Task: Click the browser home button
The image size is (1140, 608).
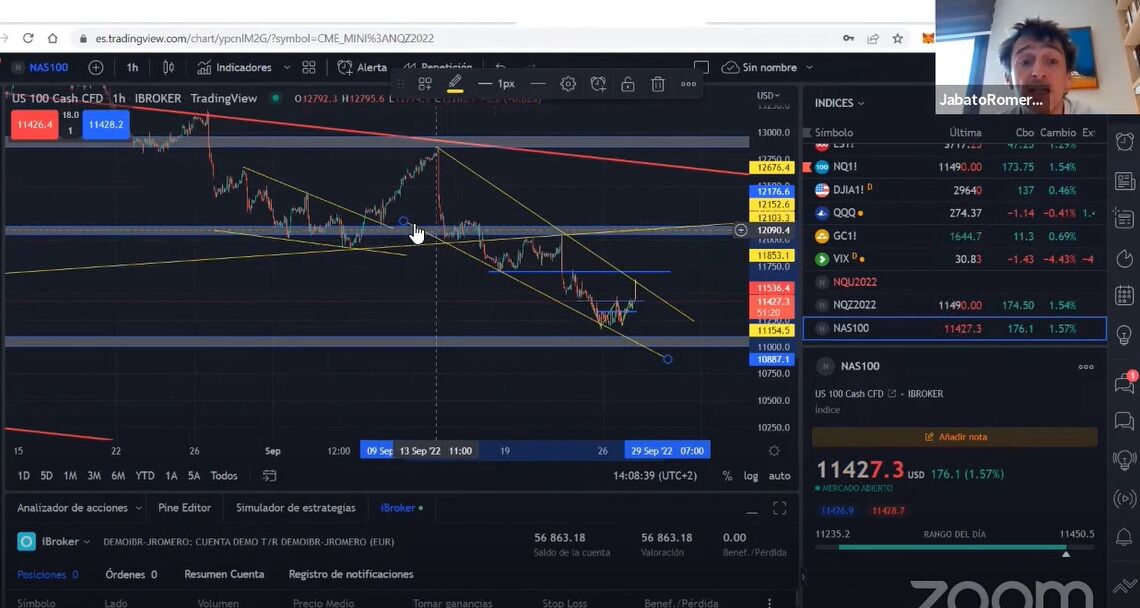Action: [52, 38]
